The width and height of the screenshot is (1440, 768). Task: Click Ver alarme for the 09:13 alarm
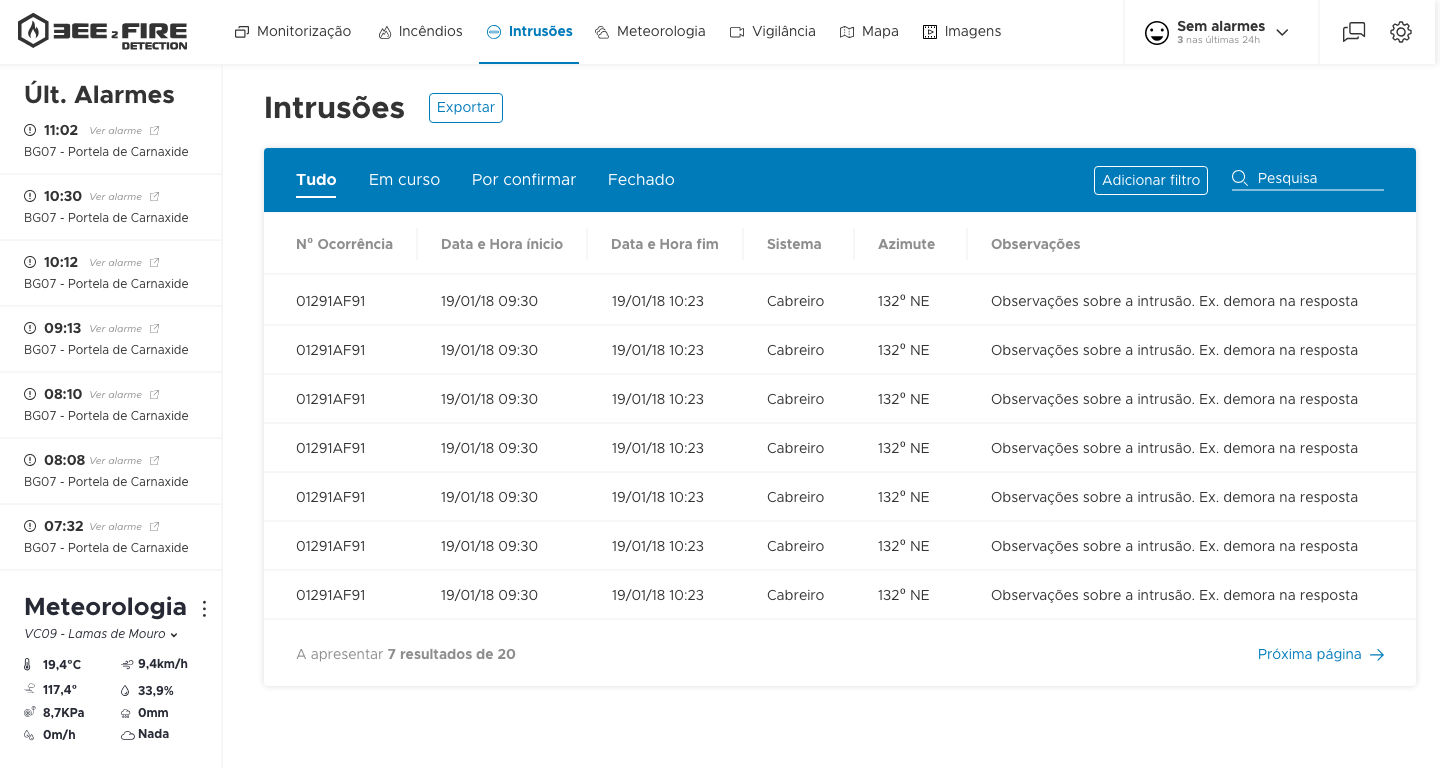tap(116, 329)
